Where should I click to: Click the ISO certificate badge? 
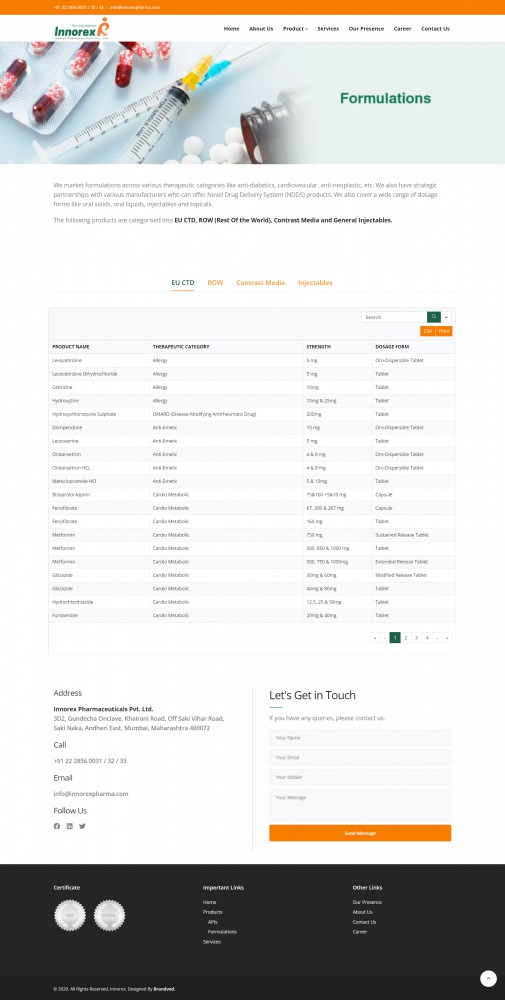click(x=70, y=915)
